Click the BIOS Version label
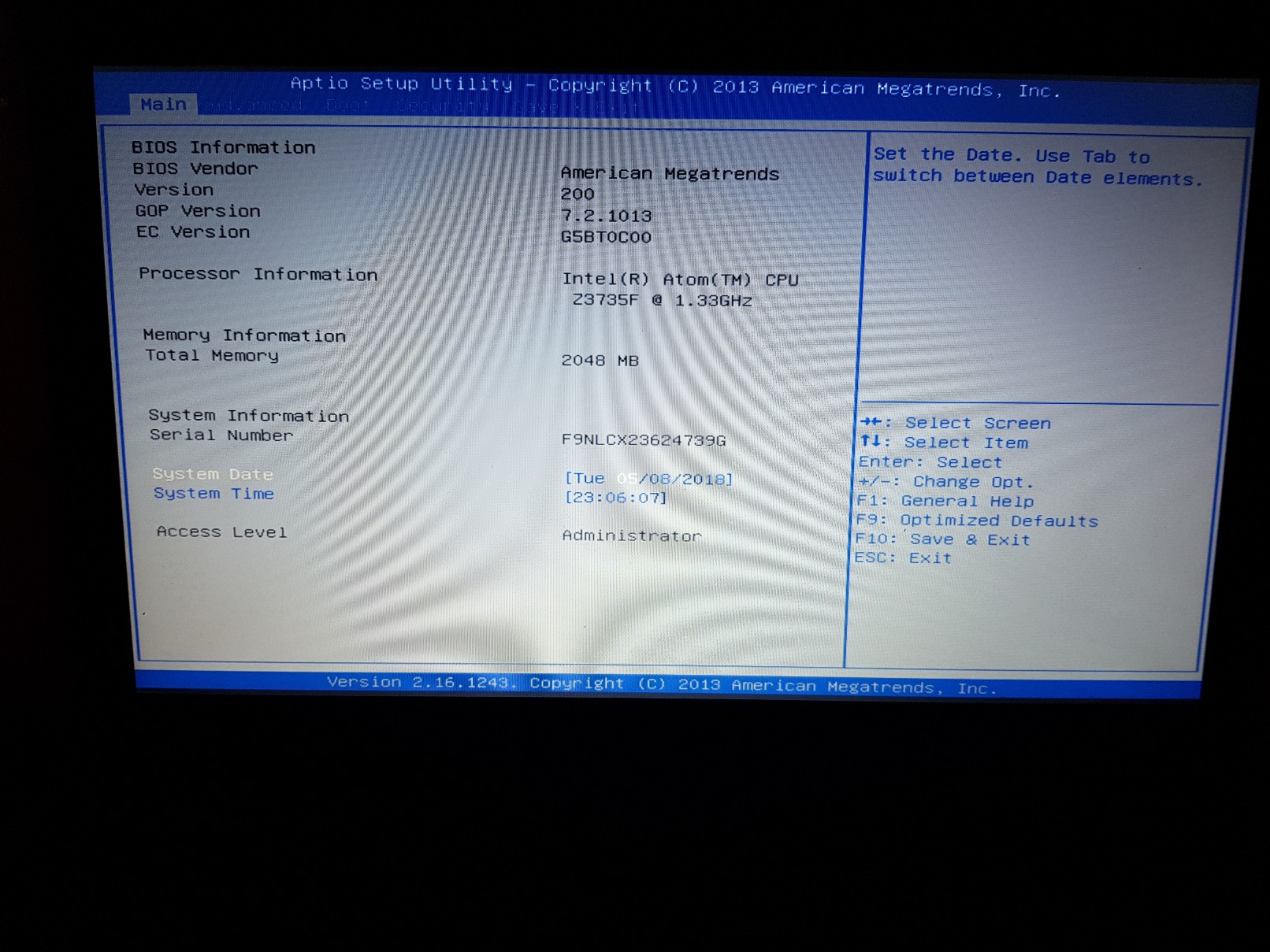This screenshot has height=952, width=1270. (174, 190)
